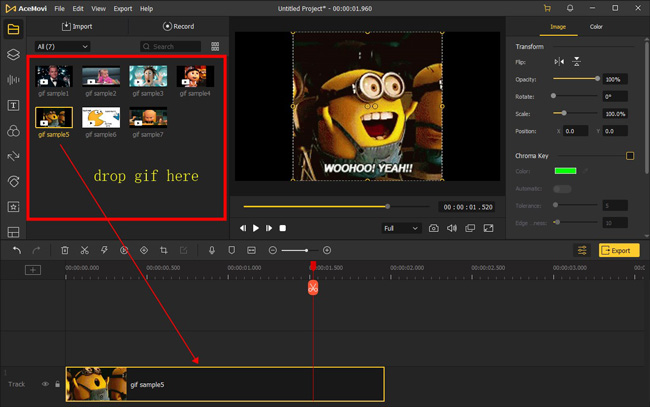Image resolution: width=650 pixels, height=407 pixels.
Task: Click the lightning quick-action toolbar icon
Action: tap(104, 250)
